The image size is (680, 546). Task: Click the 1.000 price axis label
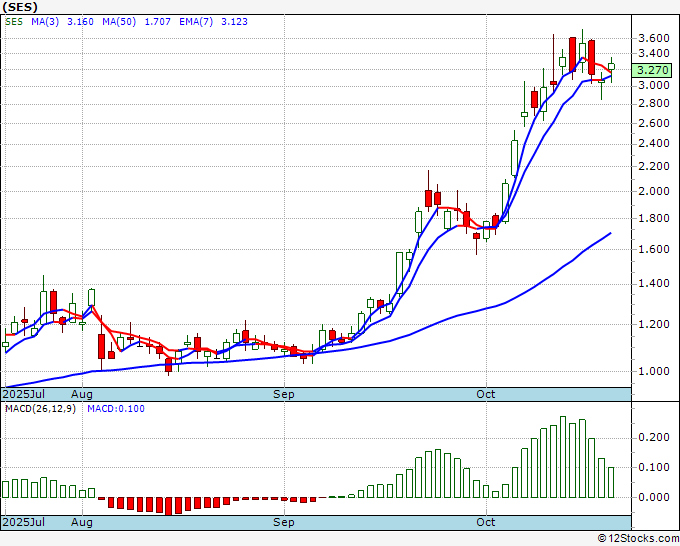654,371
